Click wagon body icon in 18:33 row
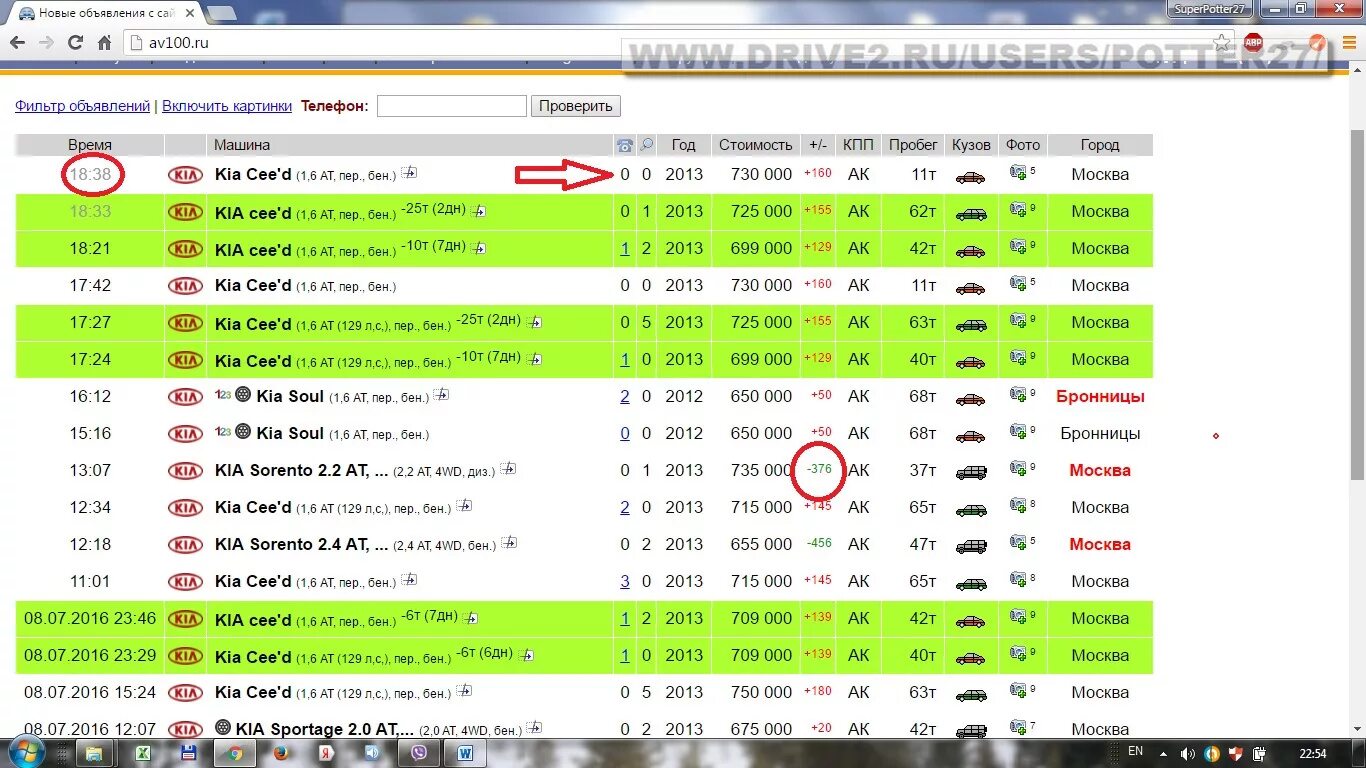Screen dimensions: 1366x768 (970, 214)
